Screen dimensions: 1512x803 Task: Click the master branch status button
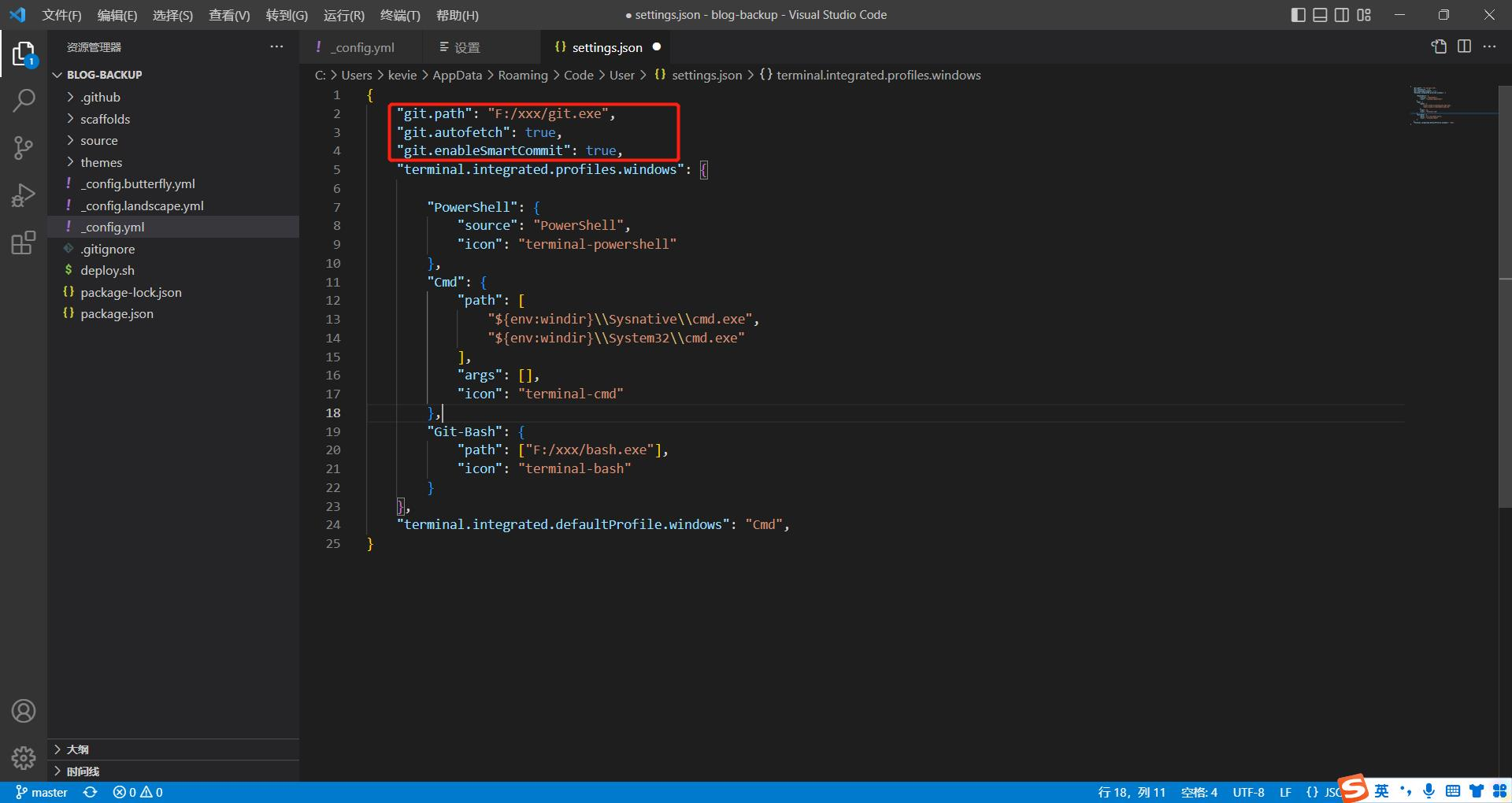point(42,792)
